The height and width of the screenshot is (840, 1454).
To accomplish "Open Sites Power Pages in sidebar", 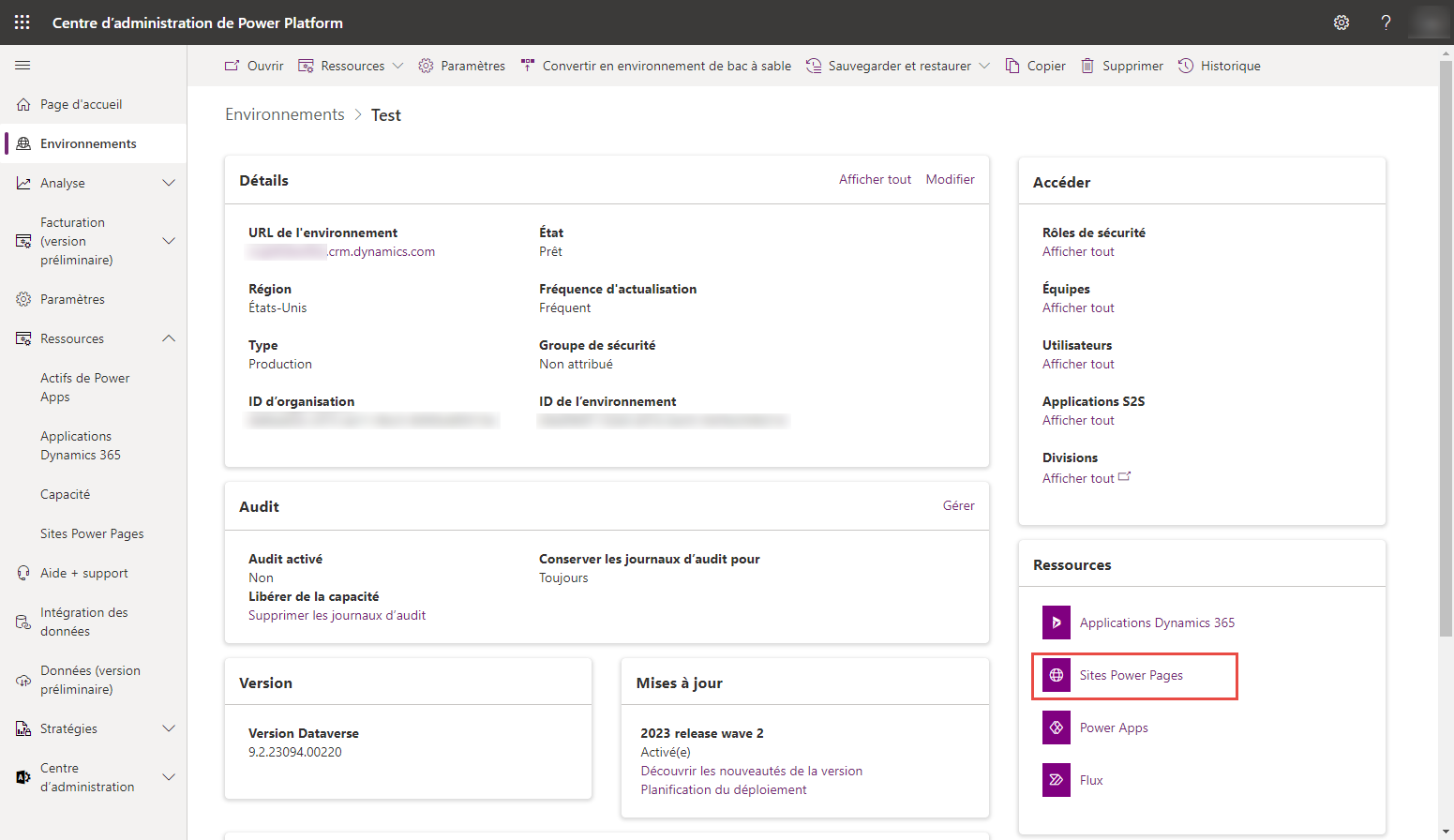I will [x=92, y=533].
